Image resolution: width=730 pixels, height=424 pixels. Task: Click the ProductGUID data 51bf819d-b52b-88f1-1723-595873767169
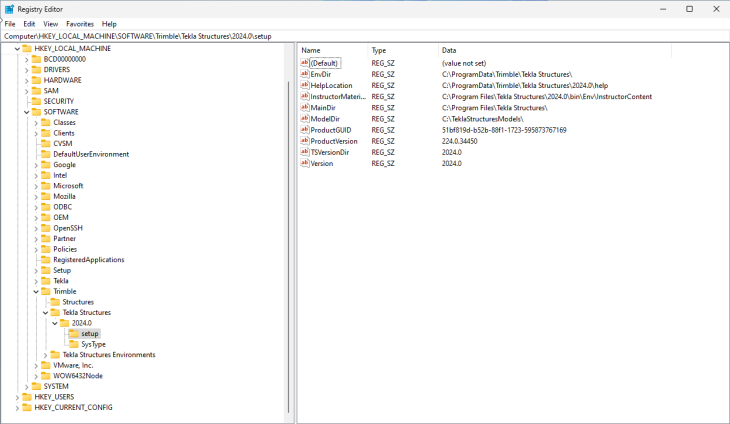click(504, 130)
